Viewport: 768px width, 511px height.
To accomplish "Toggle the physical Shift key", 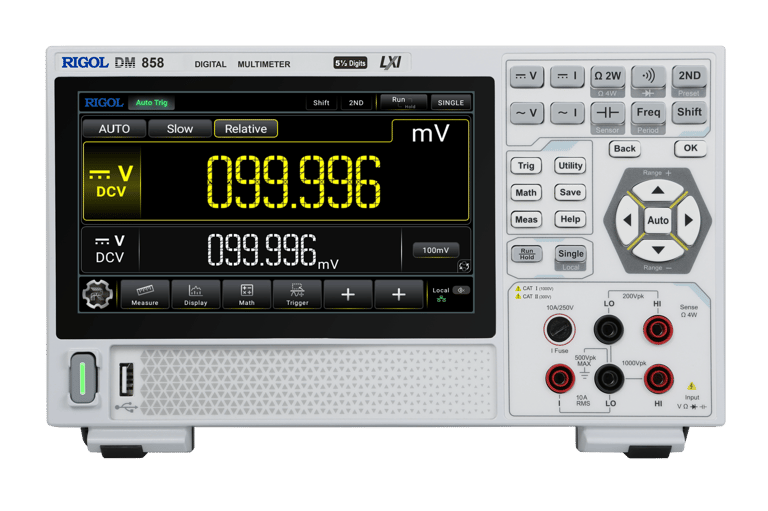I will pos(689,112).
